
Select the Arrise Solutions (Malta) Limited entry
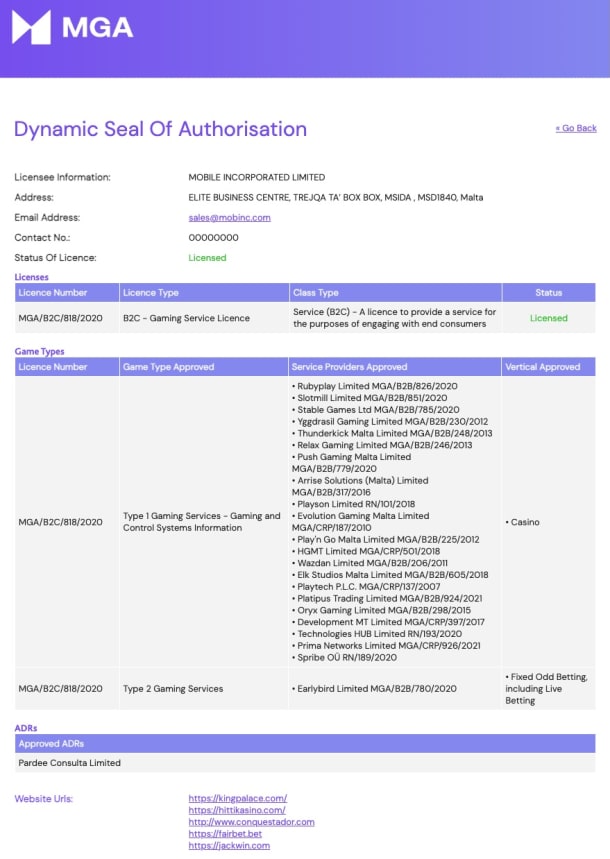coord(360,486)
